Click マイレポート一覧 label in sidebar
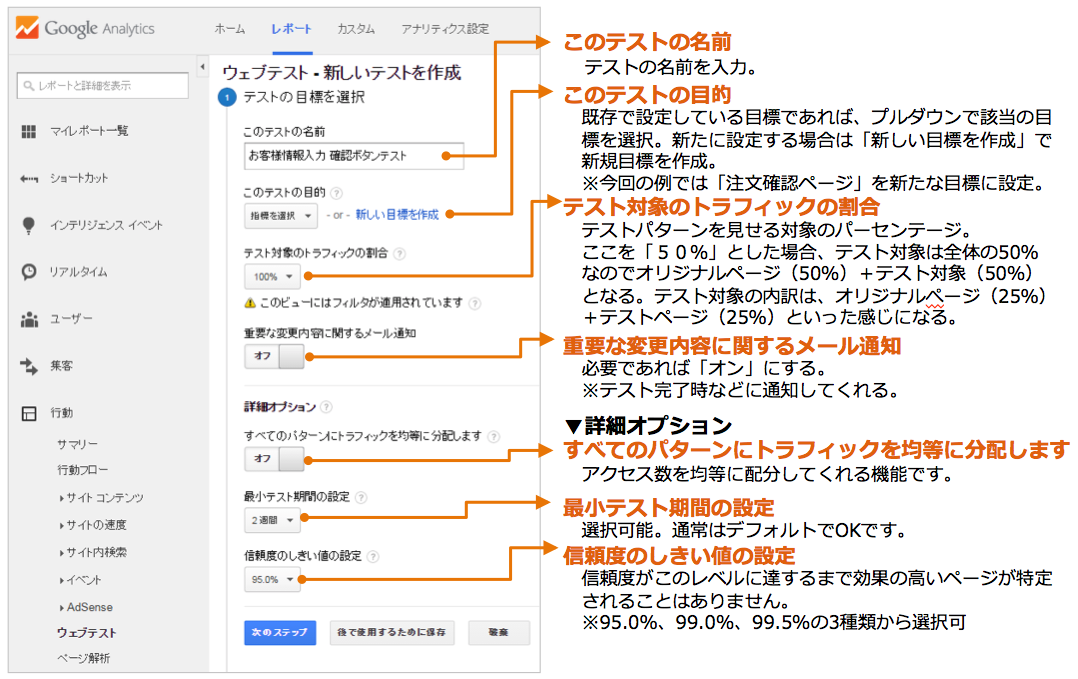 89,131
